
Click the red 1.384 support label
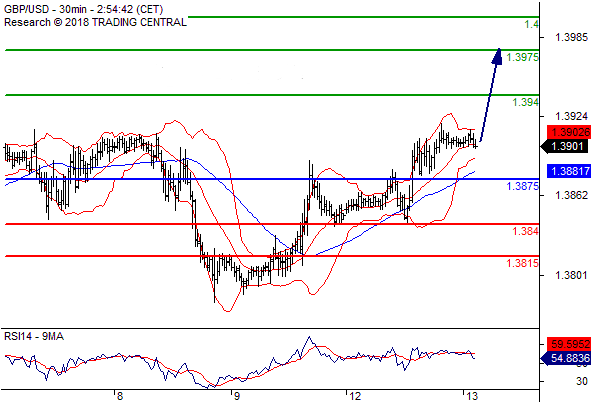tap(525, 231)
